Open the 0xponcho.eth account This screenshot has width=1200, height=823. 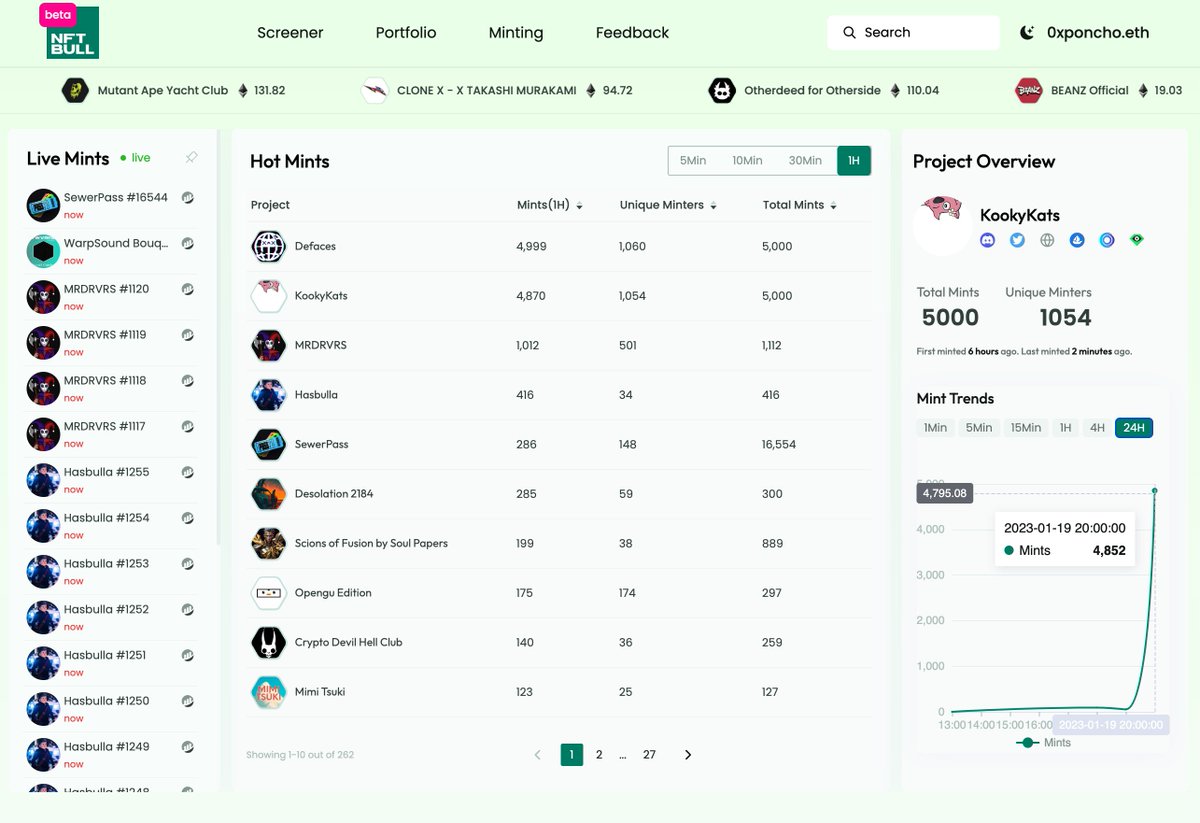1097,32
